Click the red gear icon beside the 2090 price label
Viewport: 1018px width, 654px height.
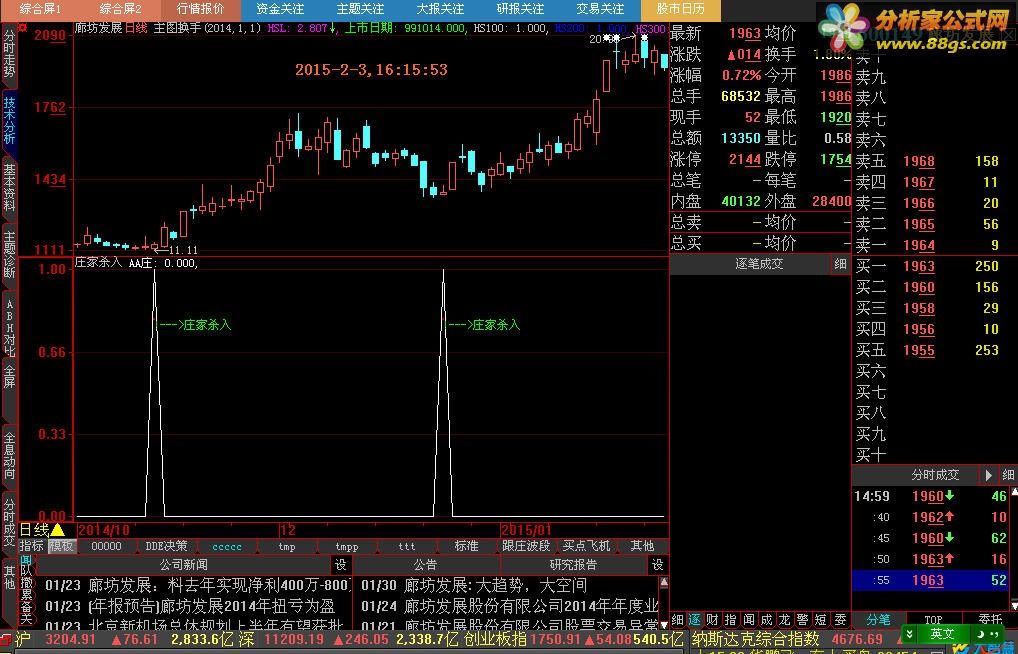tap(23, 28)
